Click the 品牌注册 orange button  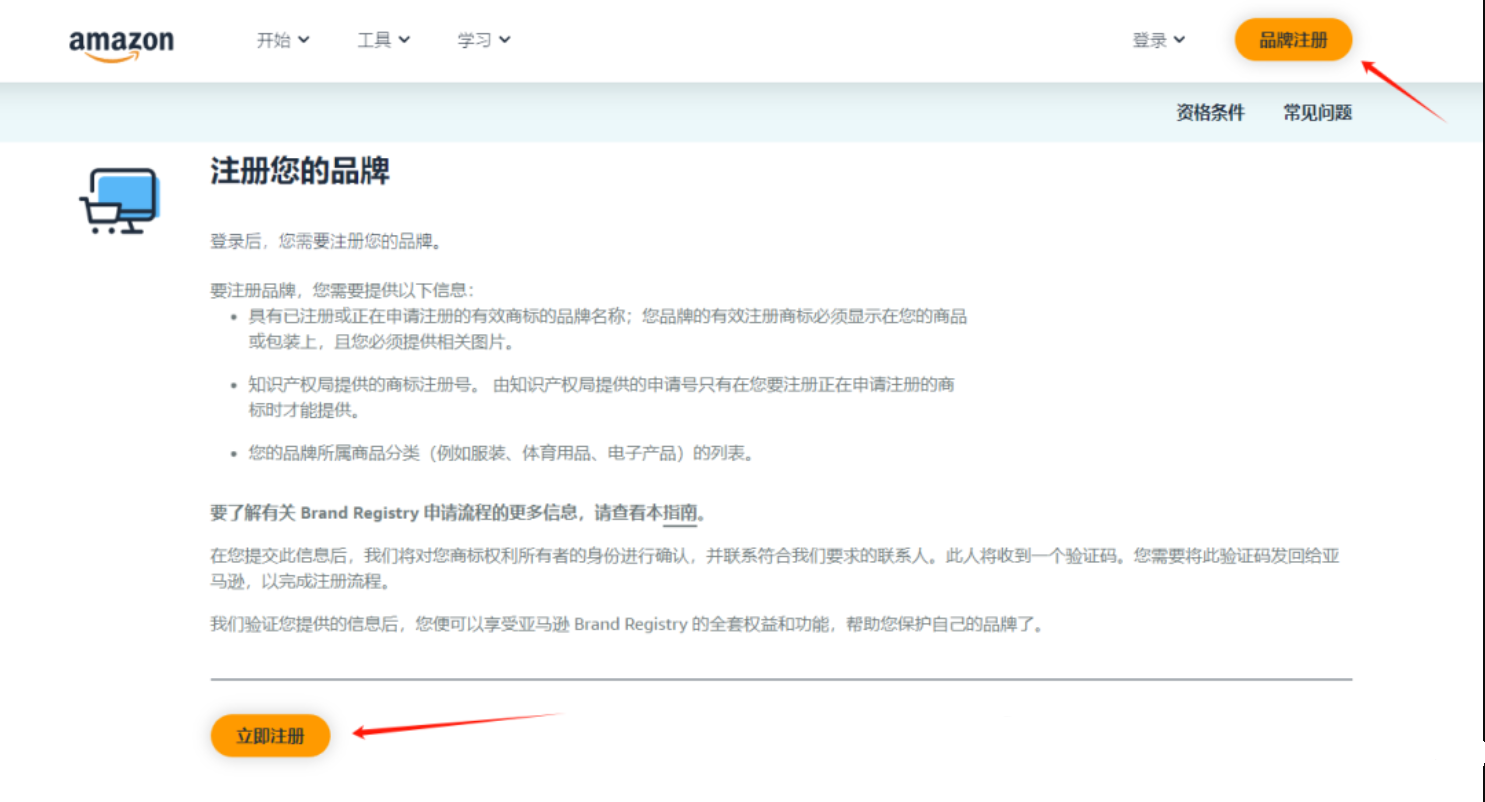click(x=1293, y=40)
